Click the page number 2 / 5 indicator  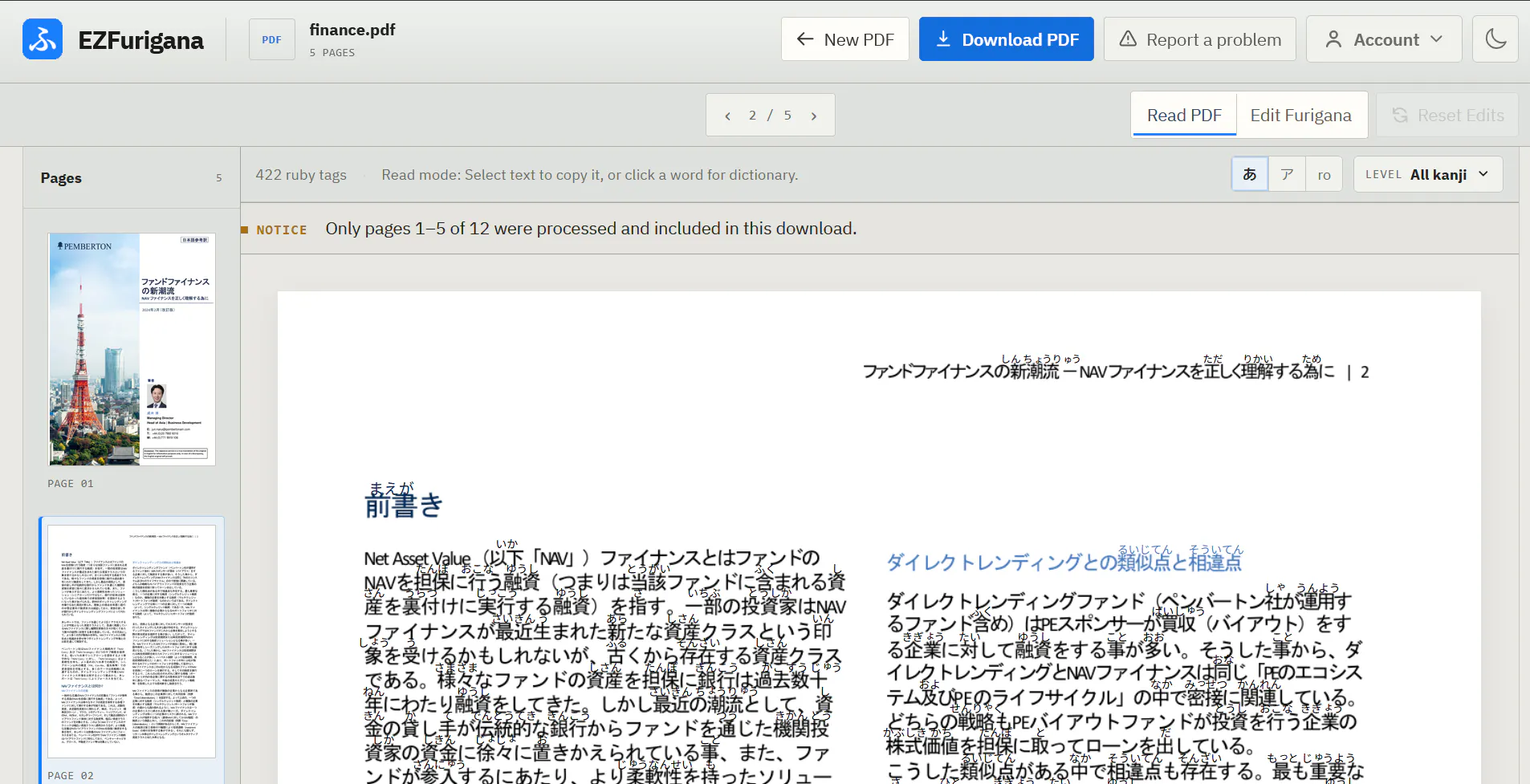pyautogui.click(x=770, y=116)
